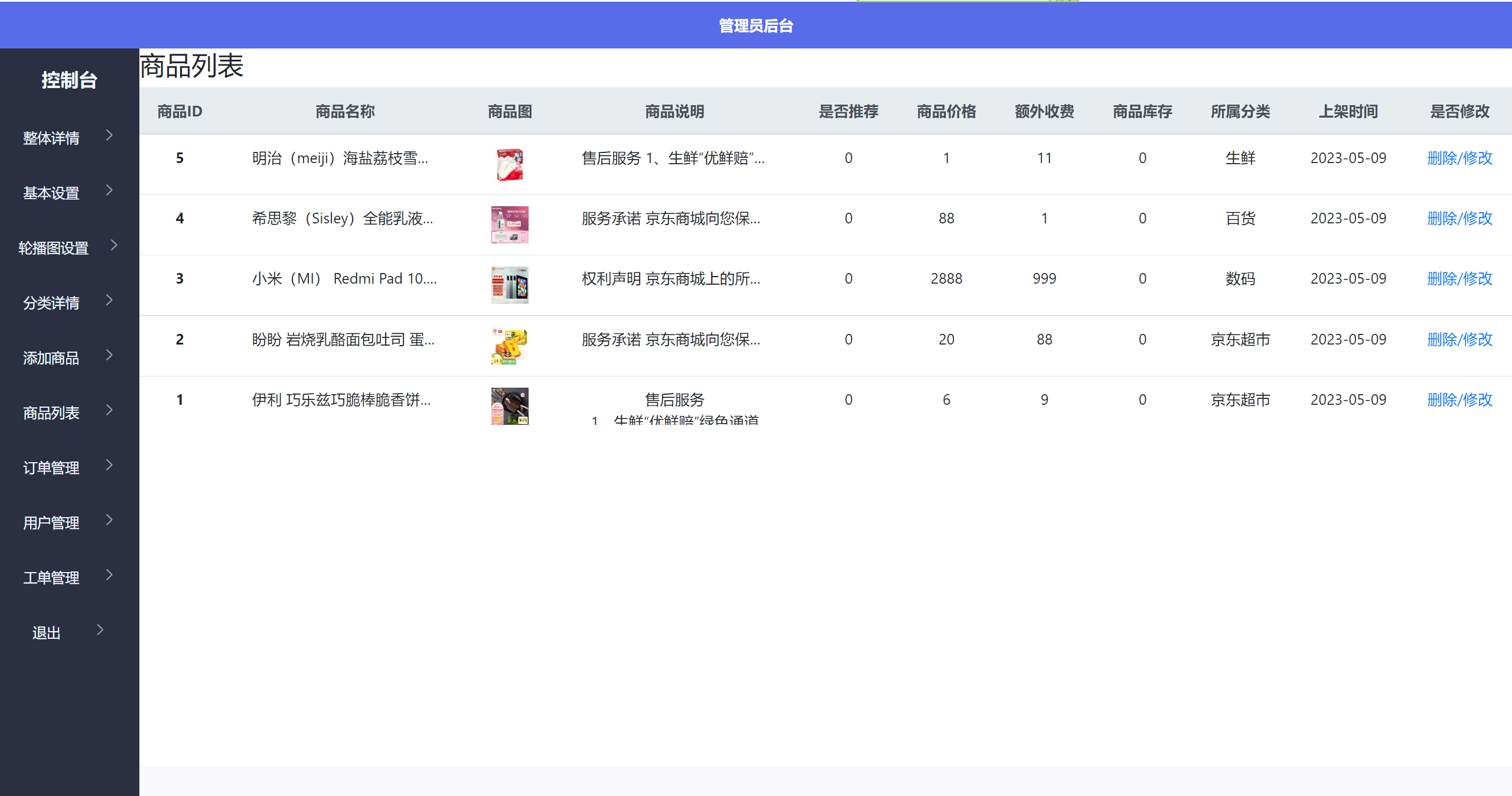This screenshot has height=796, width=1512.
Task: Expand the 整体详情 chevron arrow
Action: pos(109,135)
